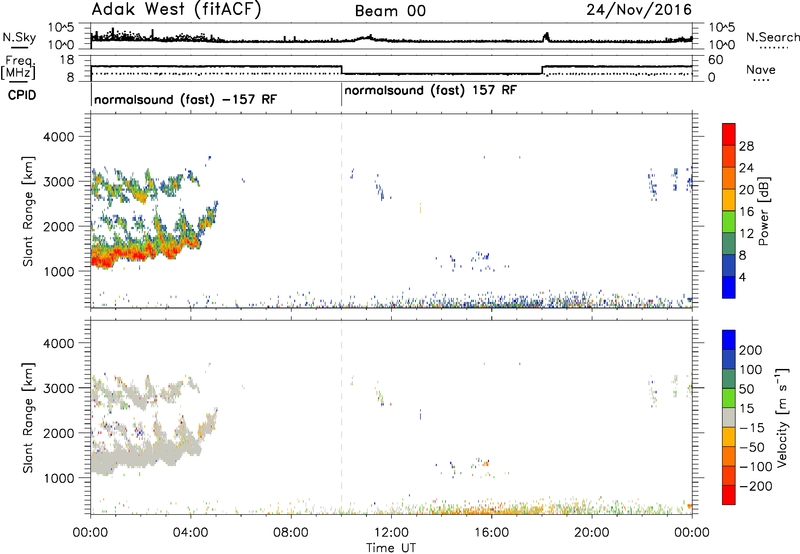800x554 pixels.
Task: Click the power scale value '16'
Action: point(746,212)
